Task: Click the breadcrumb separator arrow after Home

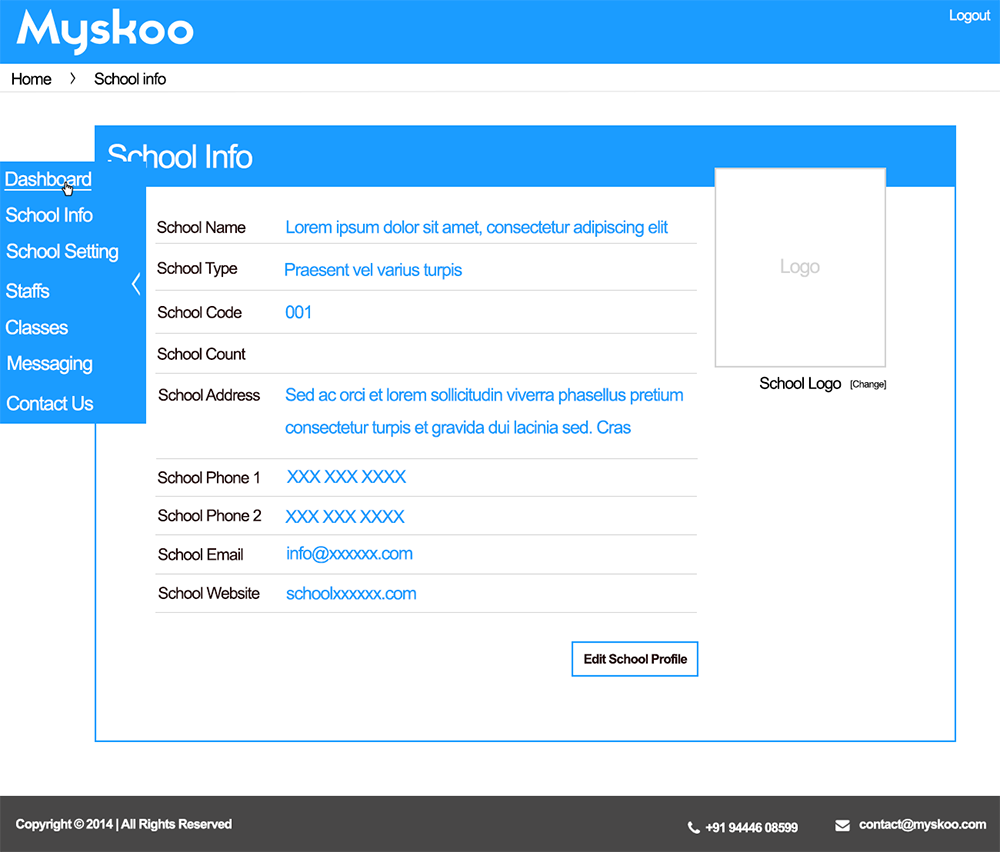Action: tap(73, 78)
